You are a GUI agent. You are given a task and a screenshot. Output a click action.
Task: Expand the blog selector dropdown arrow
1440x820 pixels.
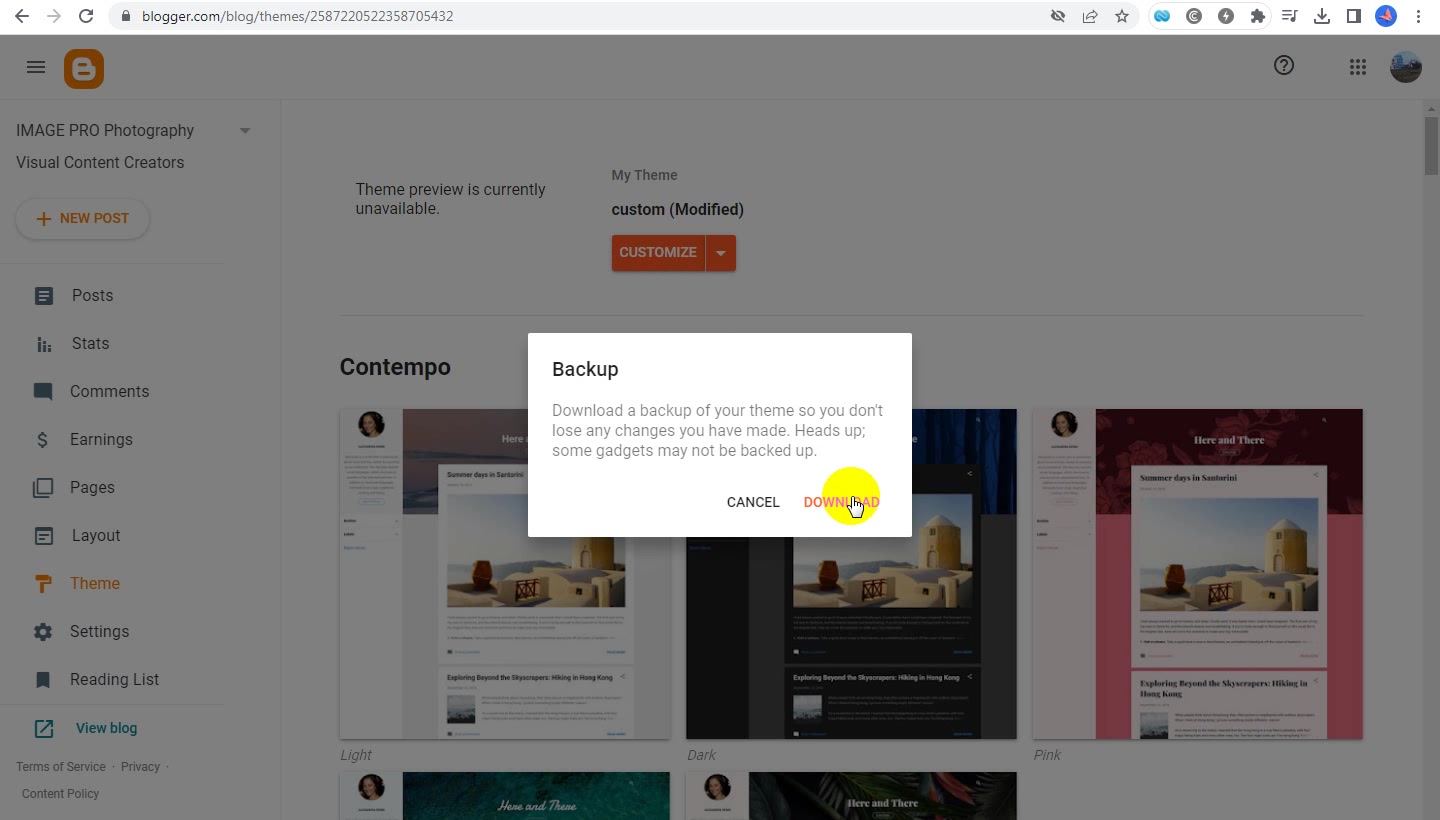(x=245, y=131)
